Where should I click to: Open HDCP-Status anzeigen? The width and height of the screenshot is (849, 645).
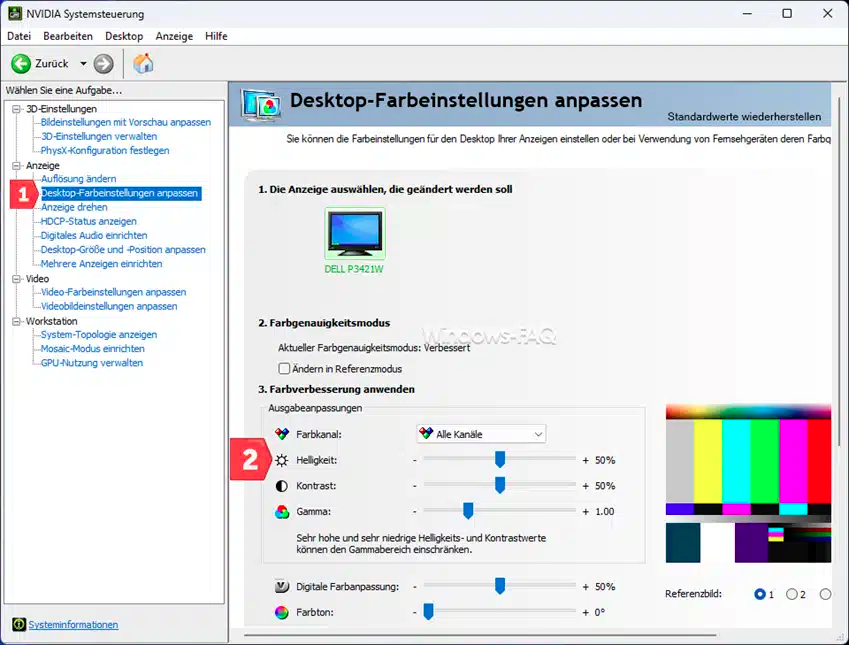click(x=89, y=221)
